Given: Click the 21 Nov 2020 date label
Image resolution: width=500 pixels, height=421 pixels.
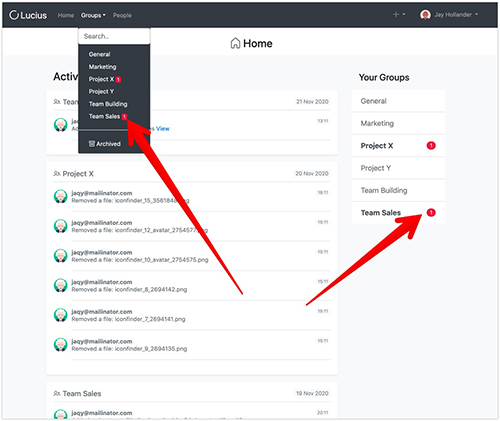Looking at the screenshot, I should [x=312, y=101].
